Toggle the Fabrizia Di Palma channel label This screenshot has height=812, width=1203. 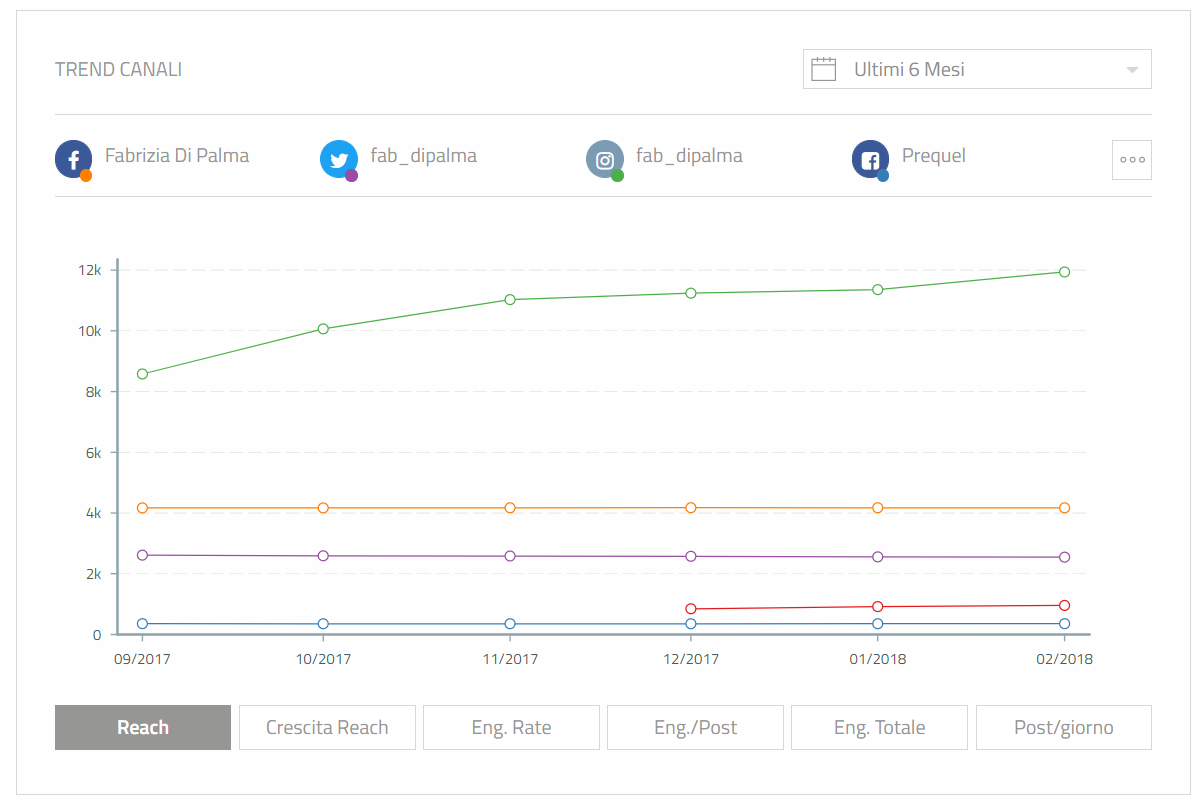click(x=177, y=156)
